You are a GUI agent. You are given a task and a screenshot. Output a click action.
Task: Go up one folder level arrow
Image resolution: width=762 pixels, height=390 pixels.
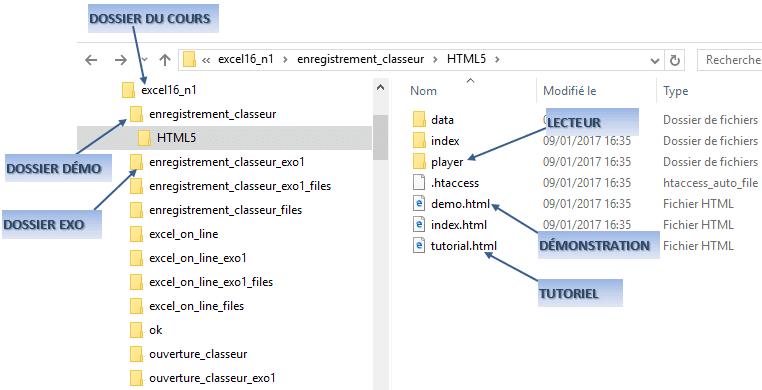coord(165,60)
